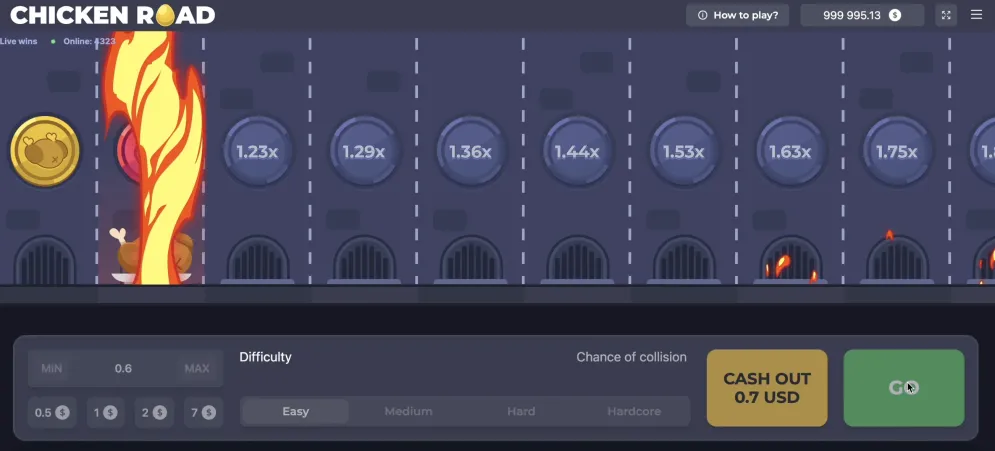Click the sewer grate under 1.75x

897,260
